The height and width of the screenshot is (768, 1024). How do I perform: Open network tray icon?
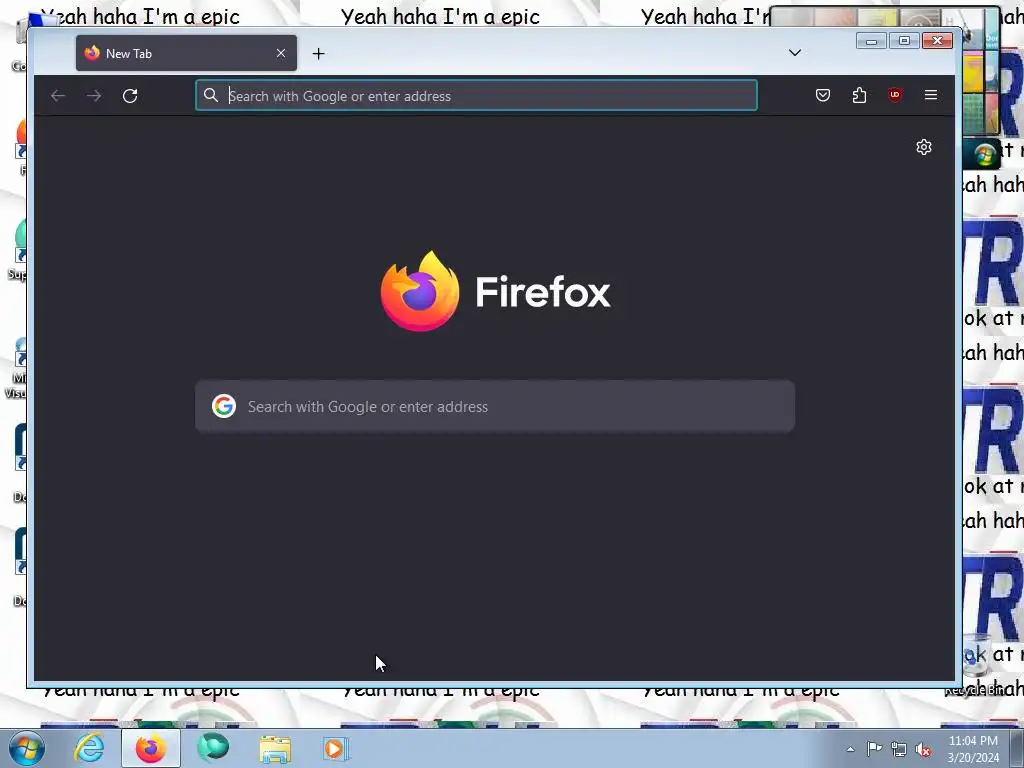[x=899, y=750]
